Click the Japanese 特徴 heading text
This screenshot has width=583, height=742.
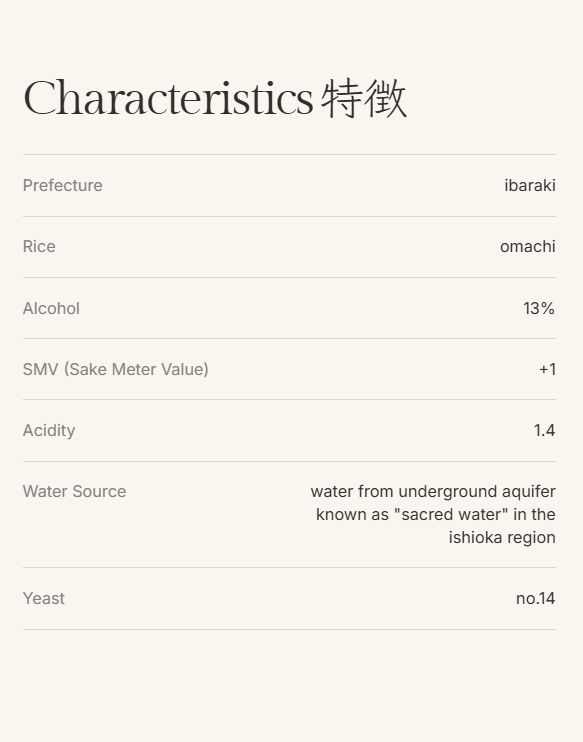click(x=364, y=98)
